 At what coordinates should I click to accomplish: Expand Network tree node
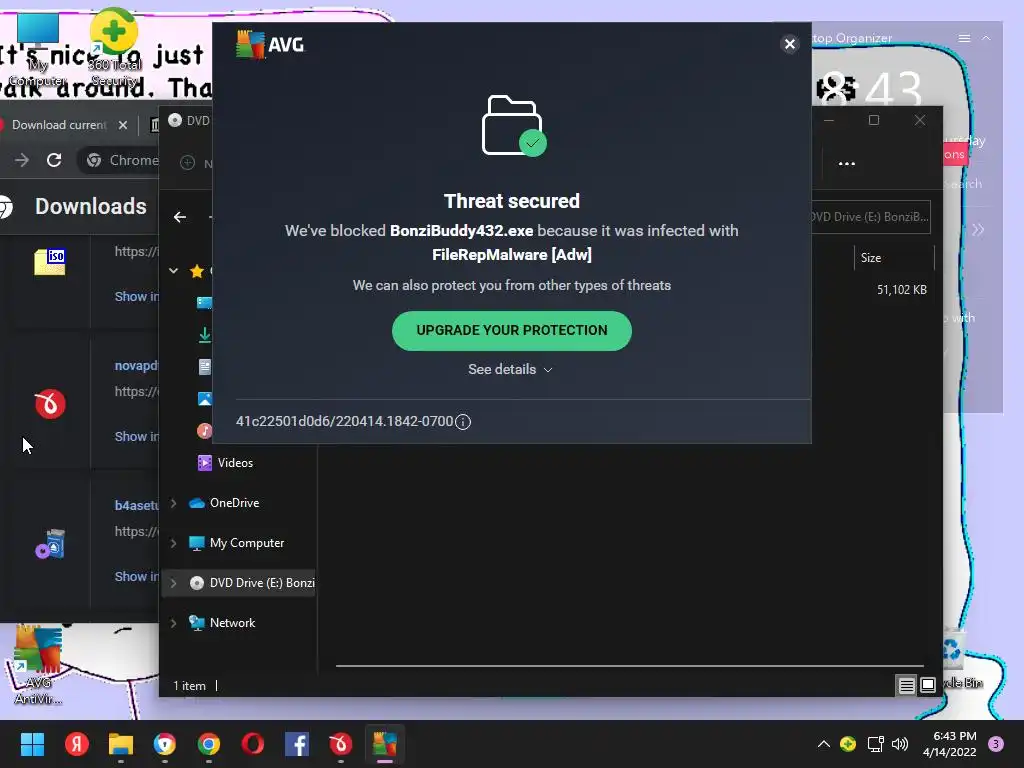pyautogui.click(x=173, y=623)
